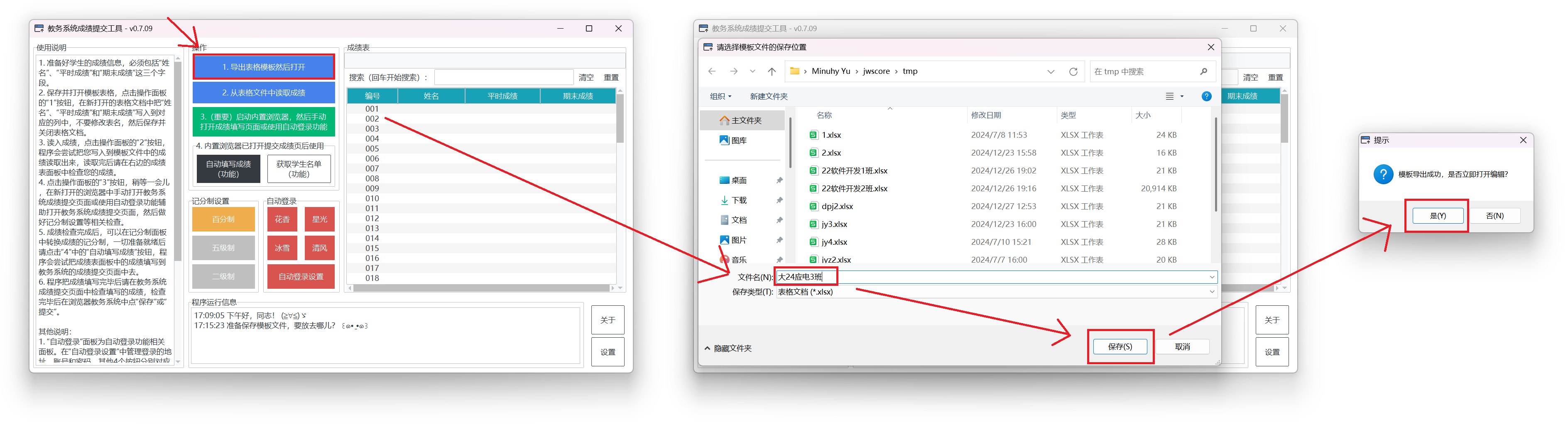Expand the address bar path dropdown
The image size is (1568, 424).
1051,72
